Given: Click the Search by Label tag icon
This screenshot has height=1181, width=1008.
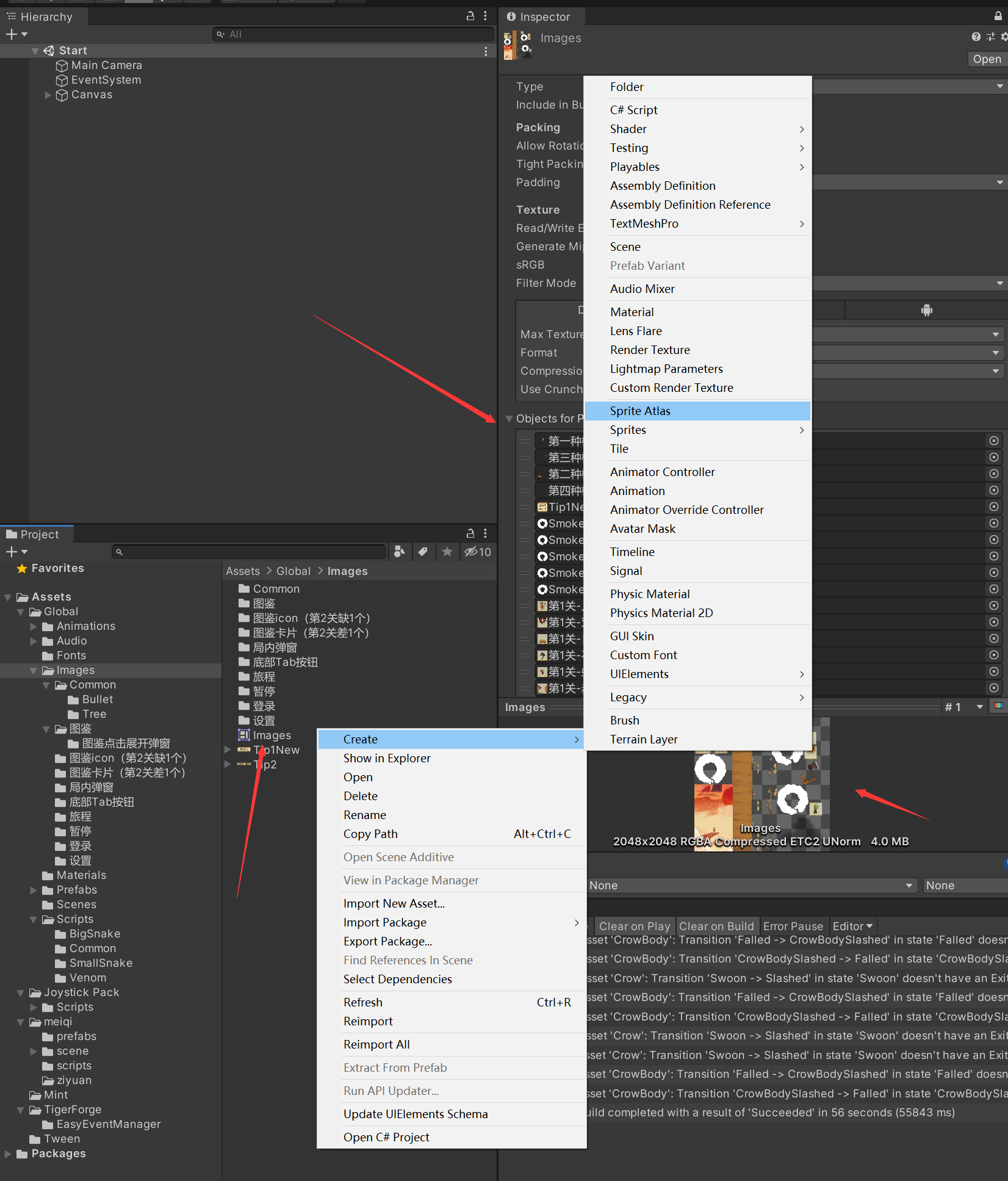Looking at the screenshot, I should click(x=423, y=552).
